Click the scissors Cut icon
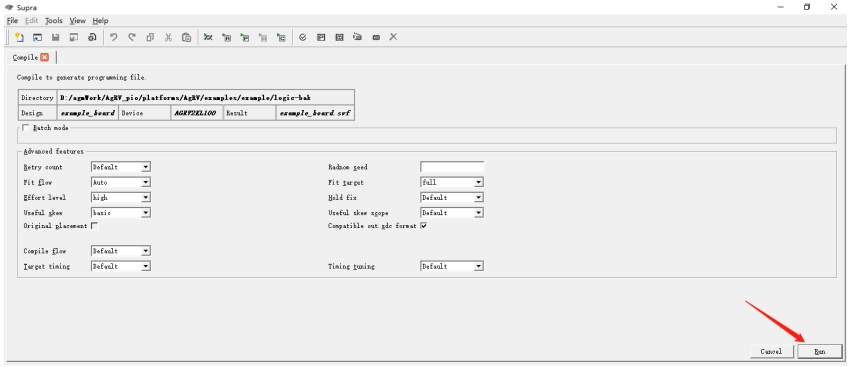 pyautogui.click(x=168, y=37)
